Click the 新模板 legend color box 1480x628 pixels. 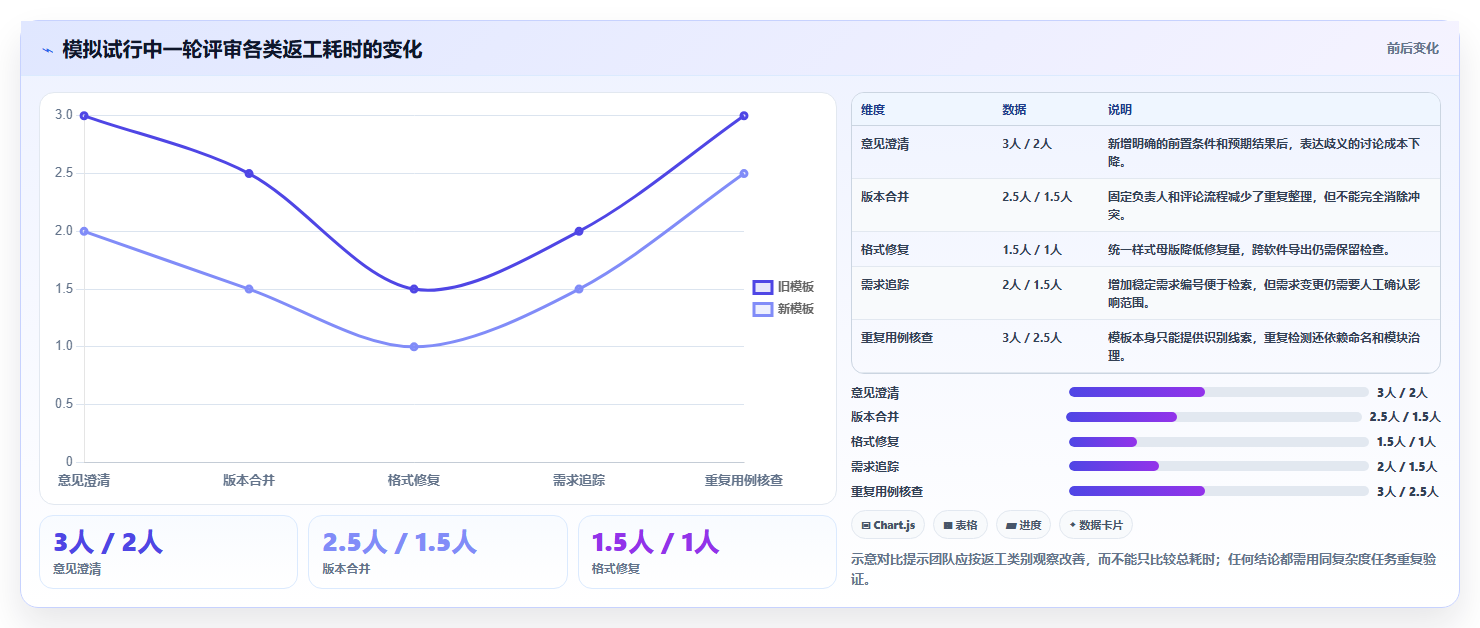click(763, 309)
